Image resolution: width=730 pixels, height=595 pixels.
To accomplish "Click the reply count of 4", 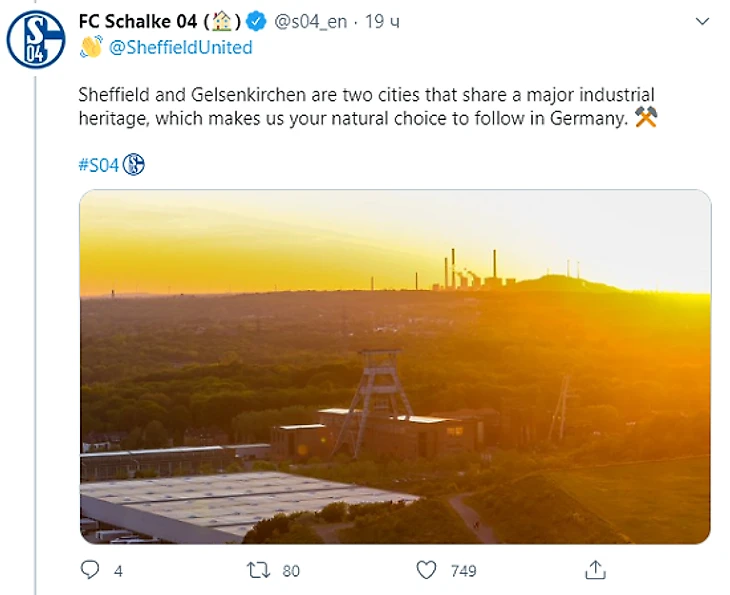I will point(118,571).
